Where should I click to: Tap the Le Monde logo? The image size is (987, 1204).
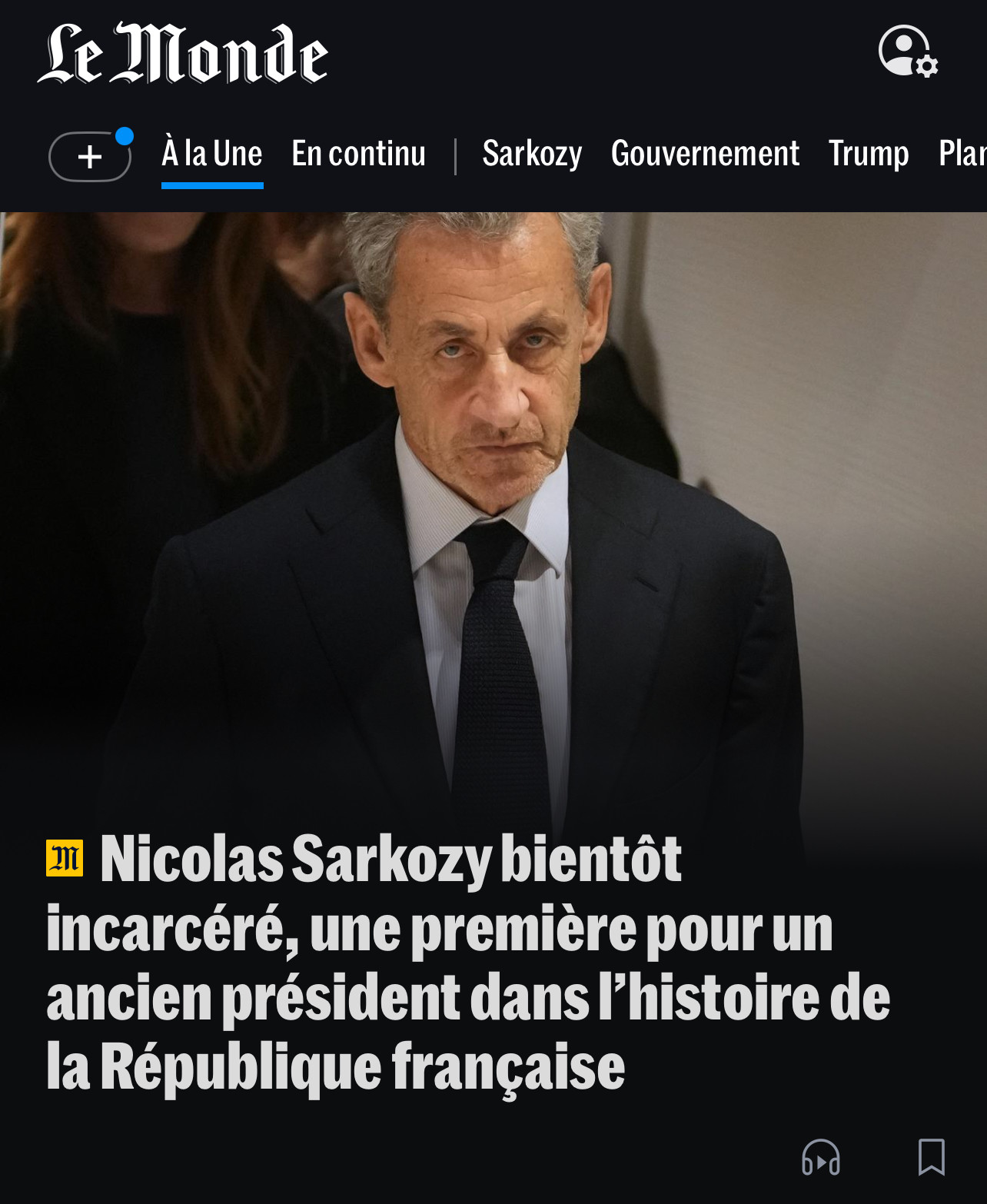[x=183, y=53]
